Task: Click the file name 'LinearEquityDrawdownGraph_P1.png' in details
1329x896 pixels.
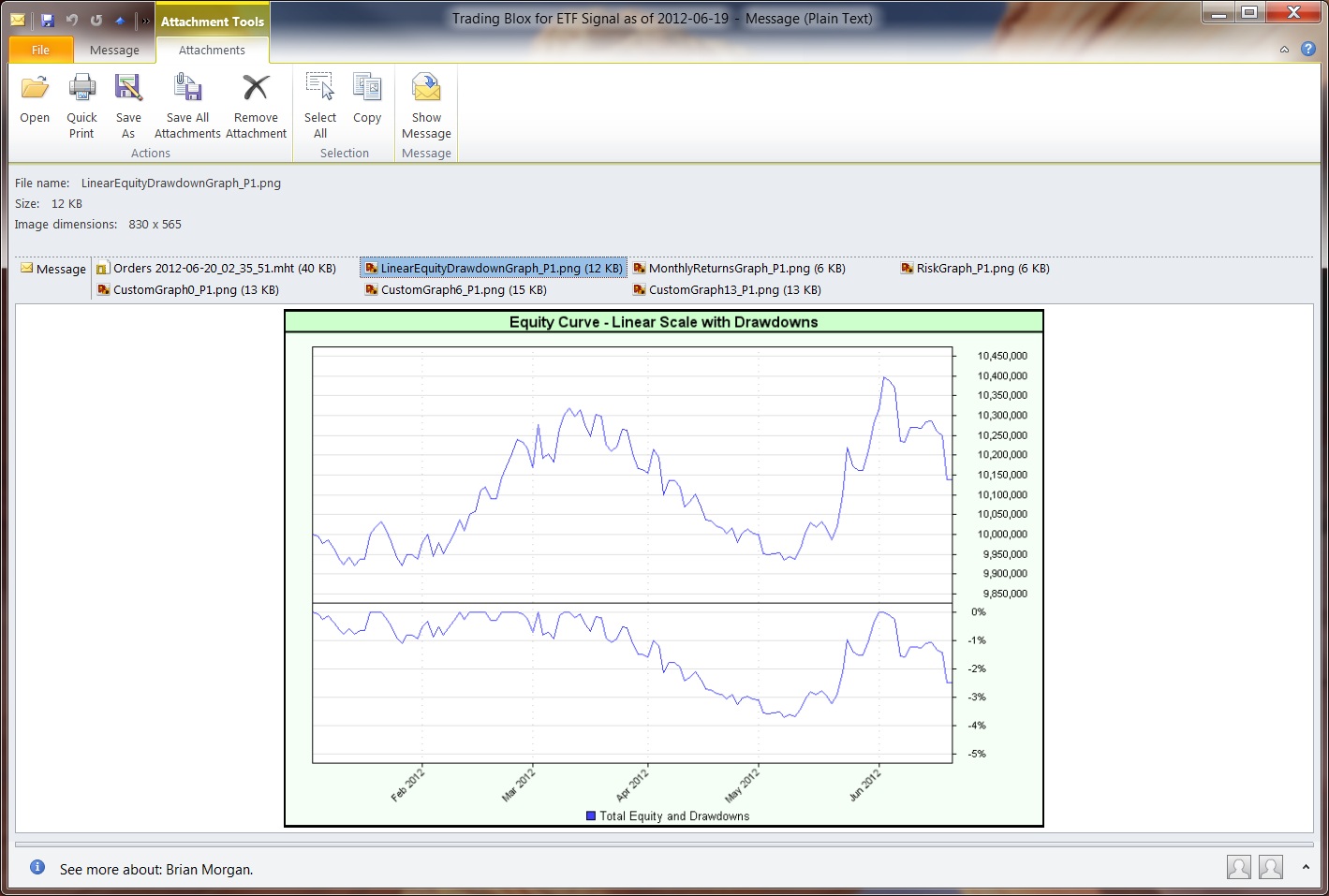Action: [x=181, y=184]
